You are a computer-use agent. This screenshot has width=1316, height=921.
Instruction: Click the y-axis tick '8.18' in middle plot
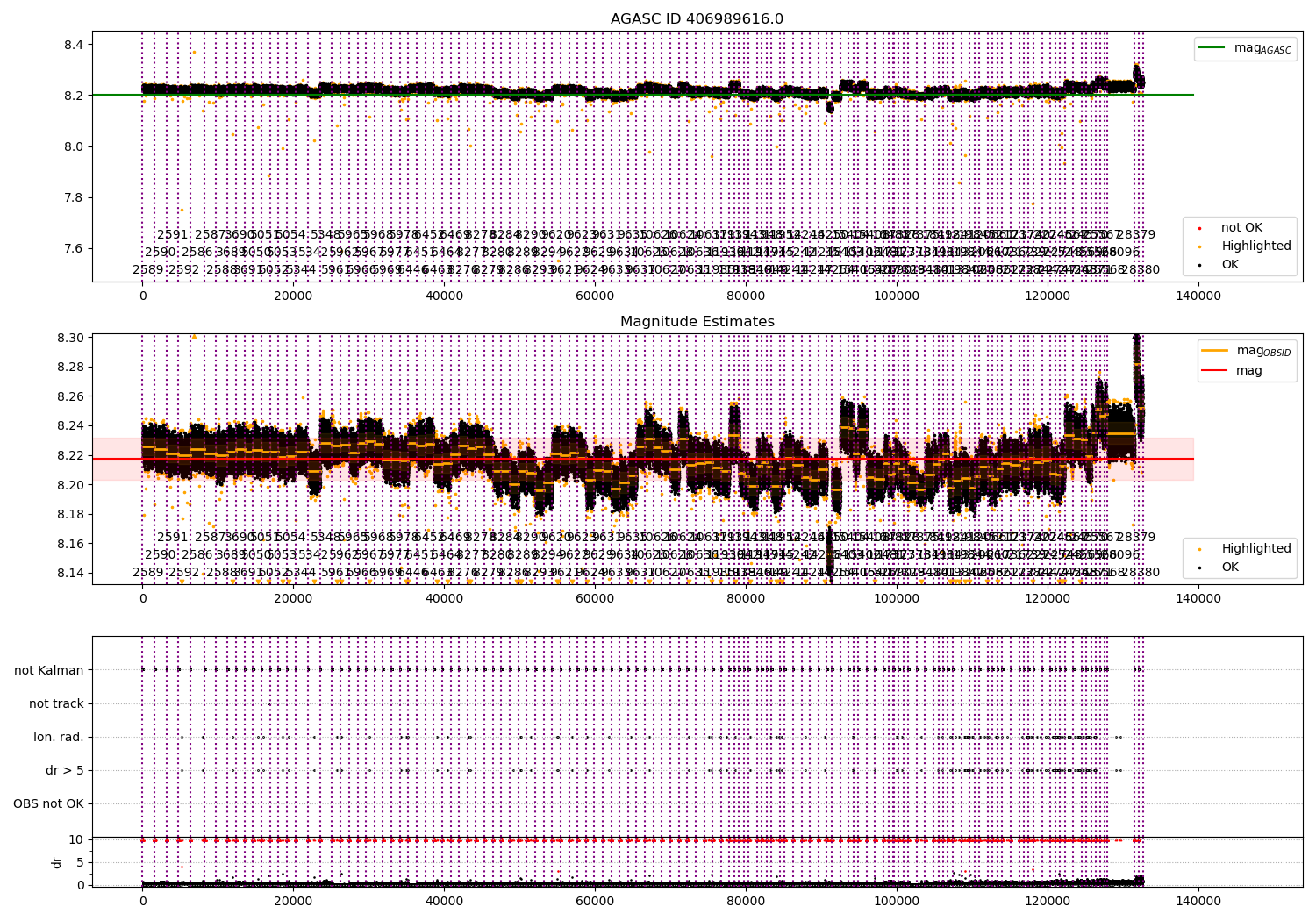(69, 514)
